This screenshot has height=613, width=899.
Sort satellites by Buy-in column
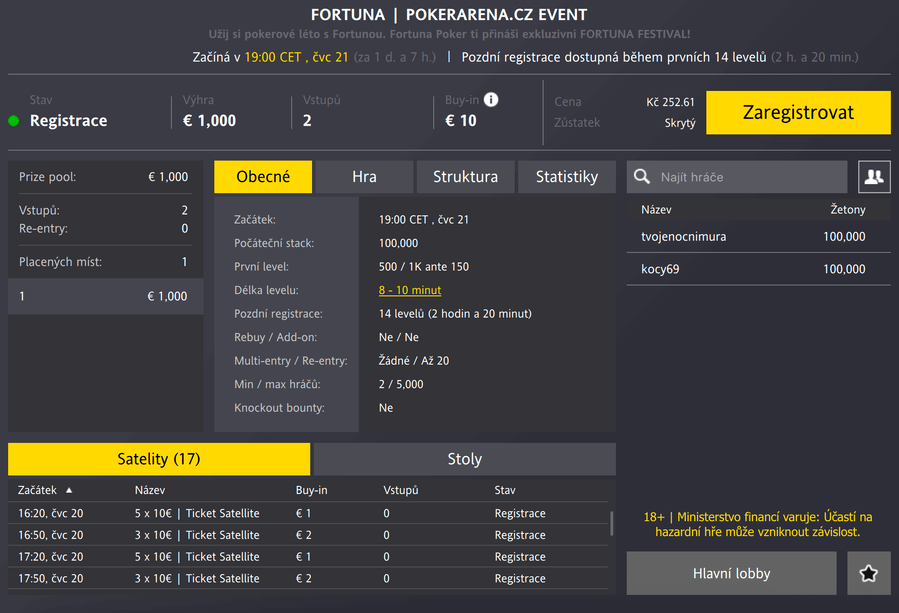click(x=311, y=490)
